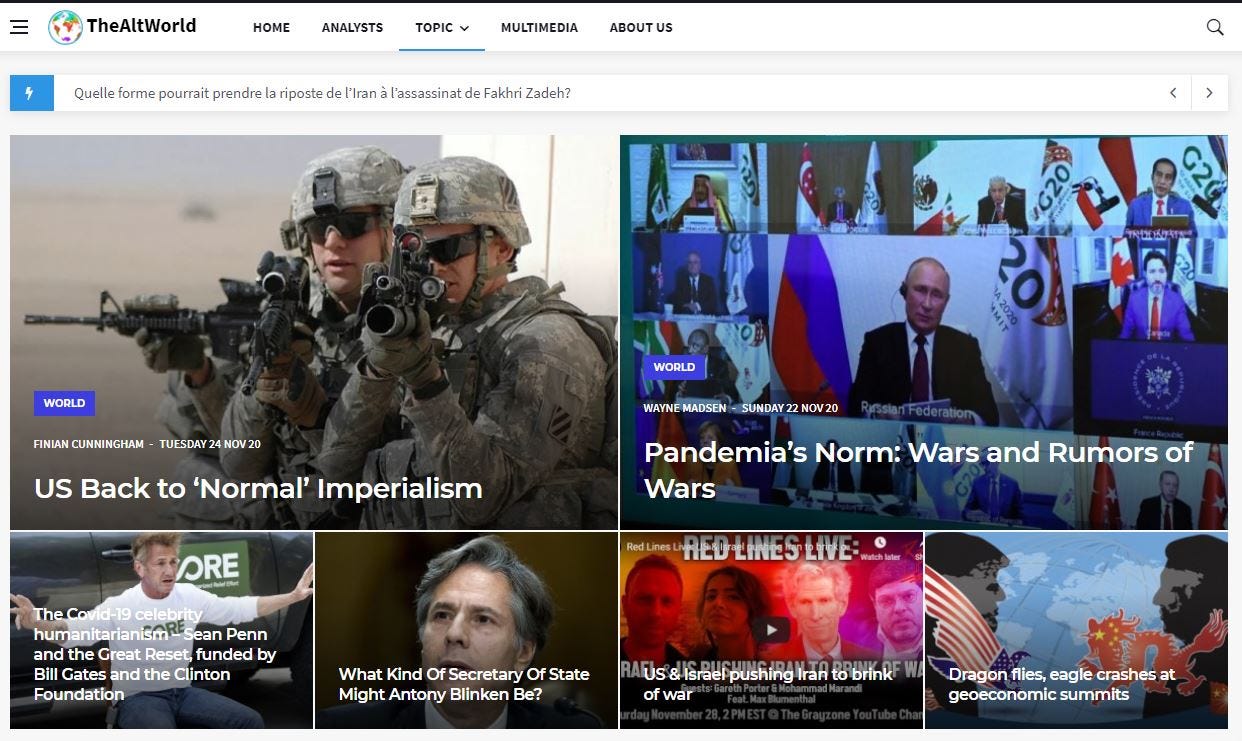Click the TheAltWorld globe logo
Screen dimensions: 1242x741
click(65, 27)
